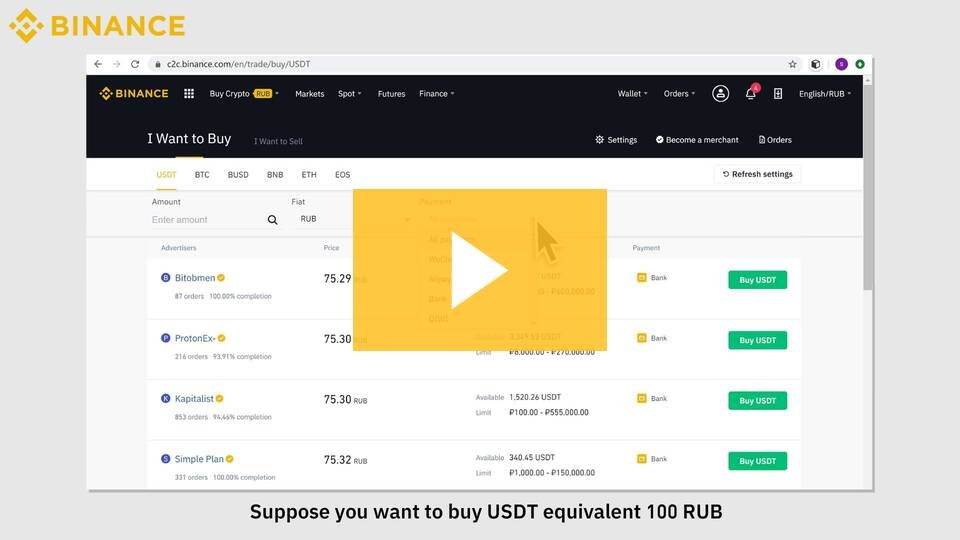Click ProtonEx advertiser avatar icon

pyautogui.click(x=165, y=338)
